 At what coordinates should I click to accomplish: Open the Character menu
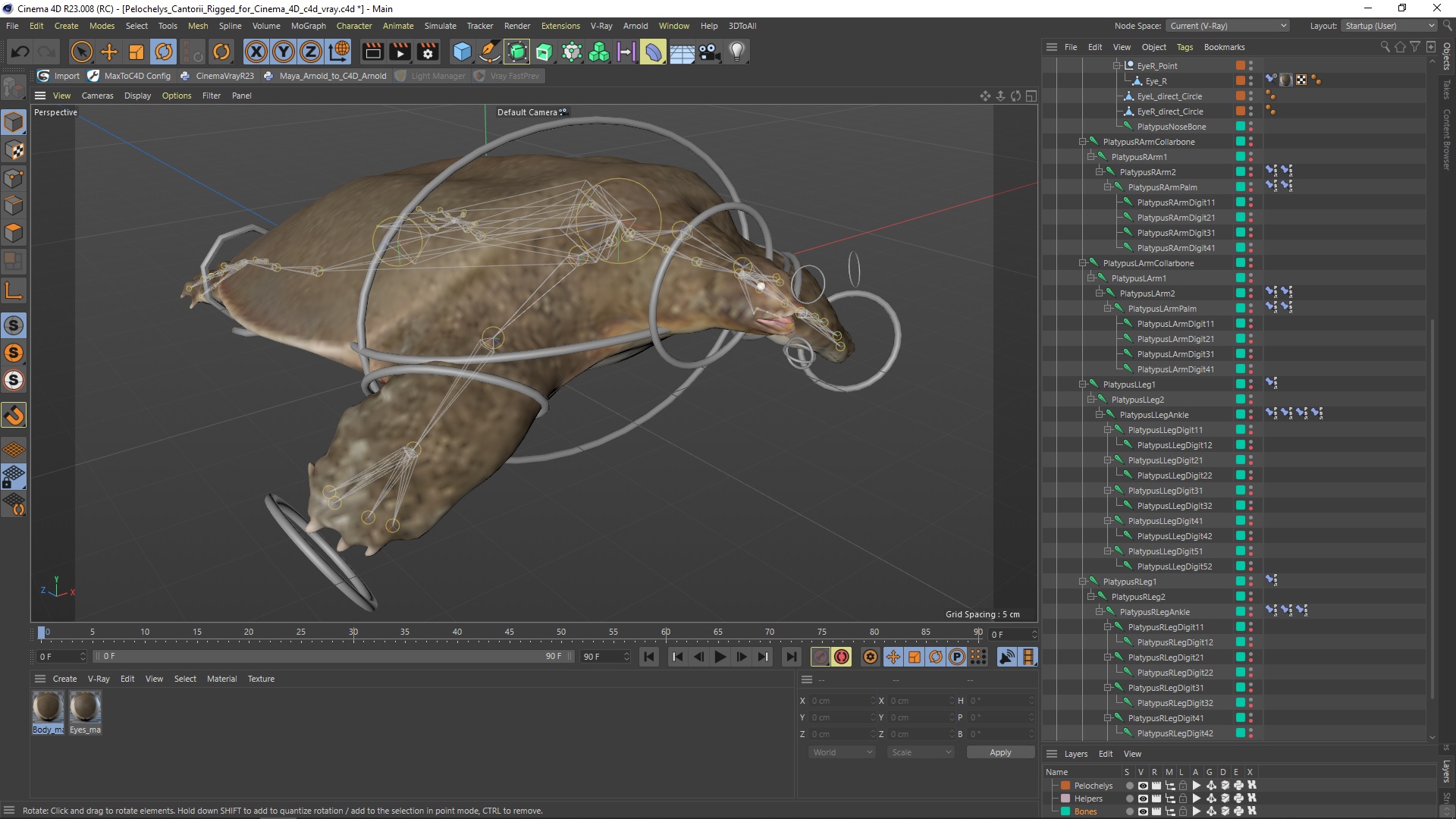click(x=354, y=26)
